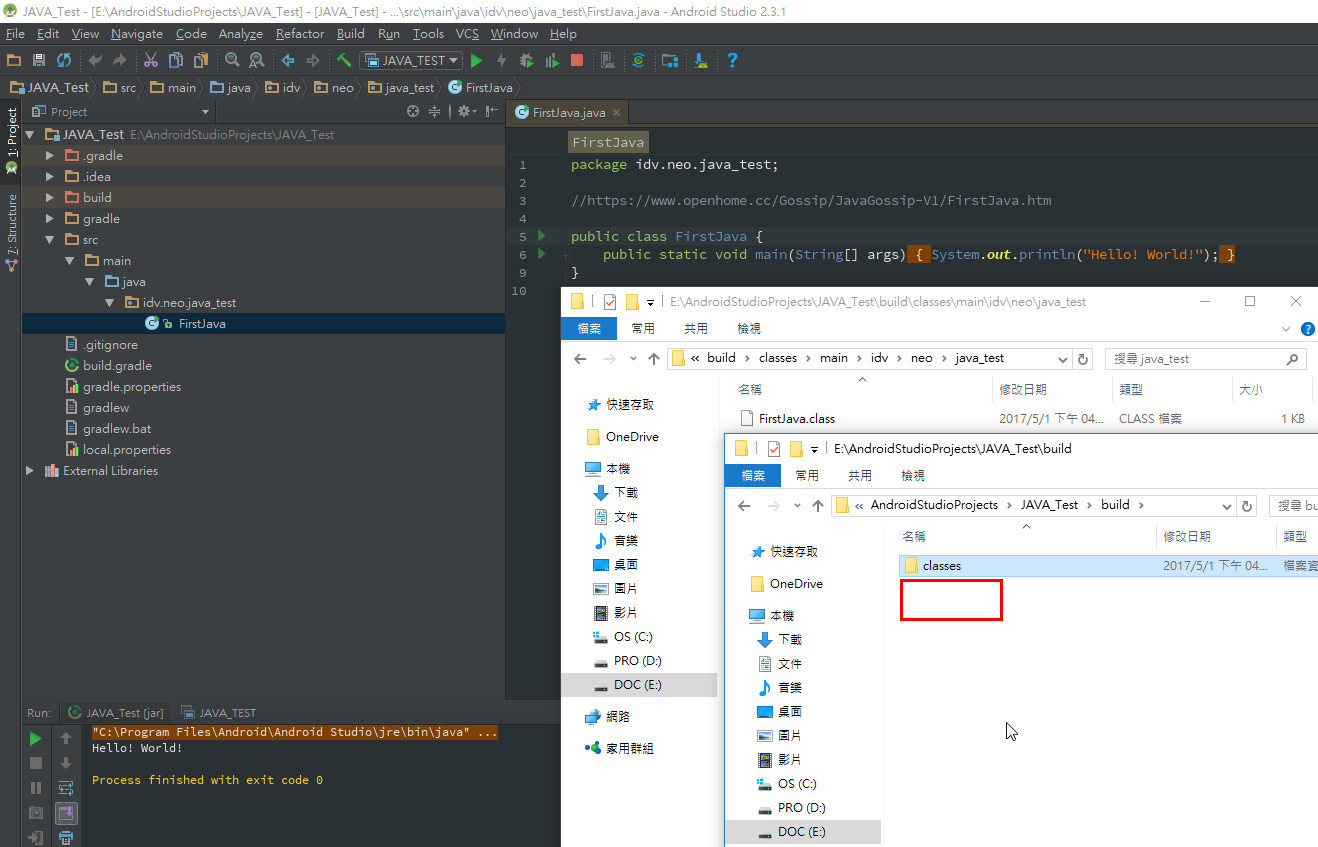Screen dimensions: 1318x847
Task: Click JAVA_Test breadcrumb in build Explorer address bar
Action: click(1049, 505)
